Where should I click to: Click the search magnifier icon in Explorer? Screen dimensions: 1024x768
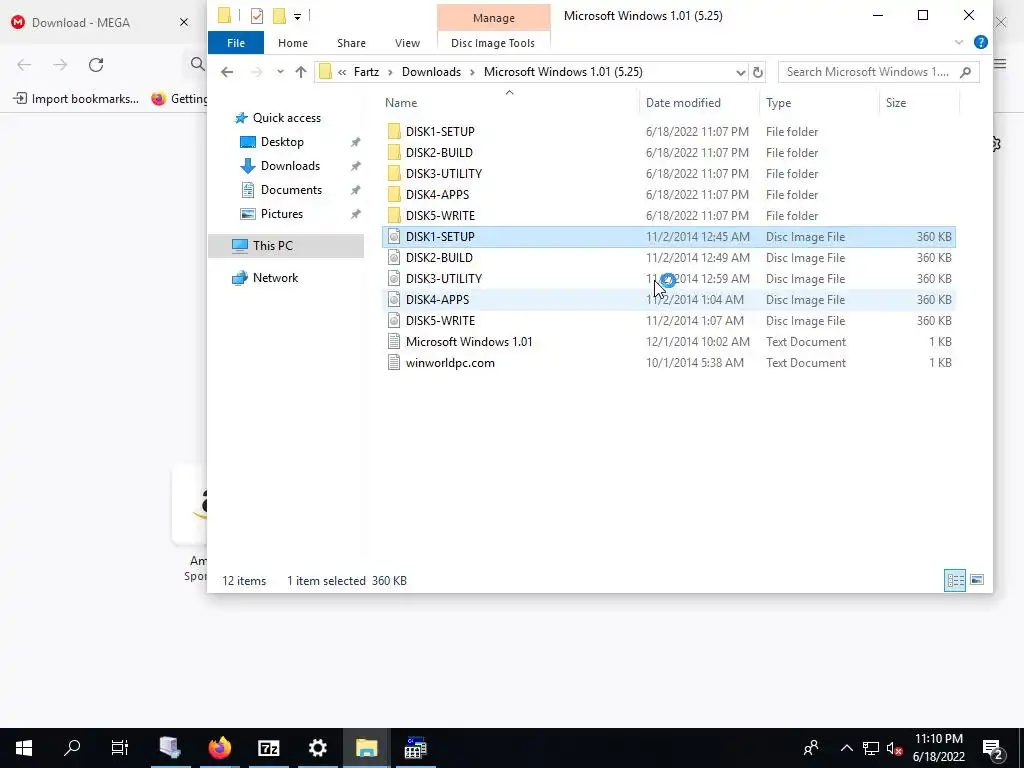pos(965,72)
